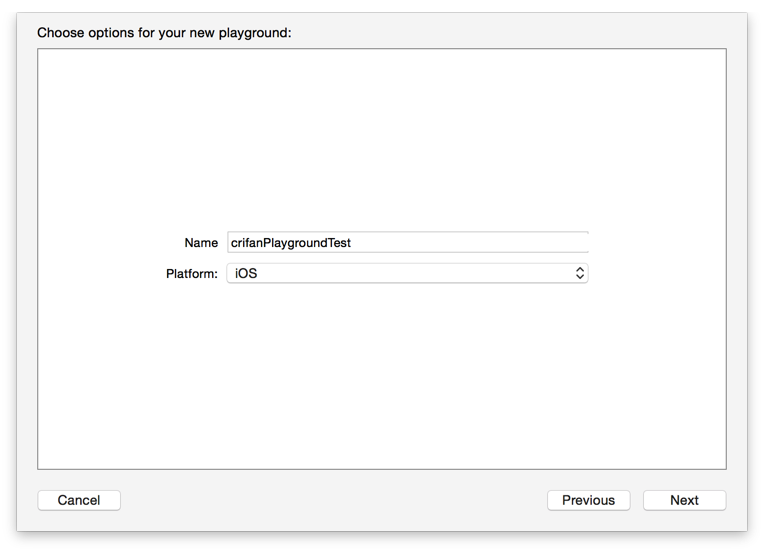Click the "Choose options for your new playground" heading
764x552 pixels.
164,32
